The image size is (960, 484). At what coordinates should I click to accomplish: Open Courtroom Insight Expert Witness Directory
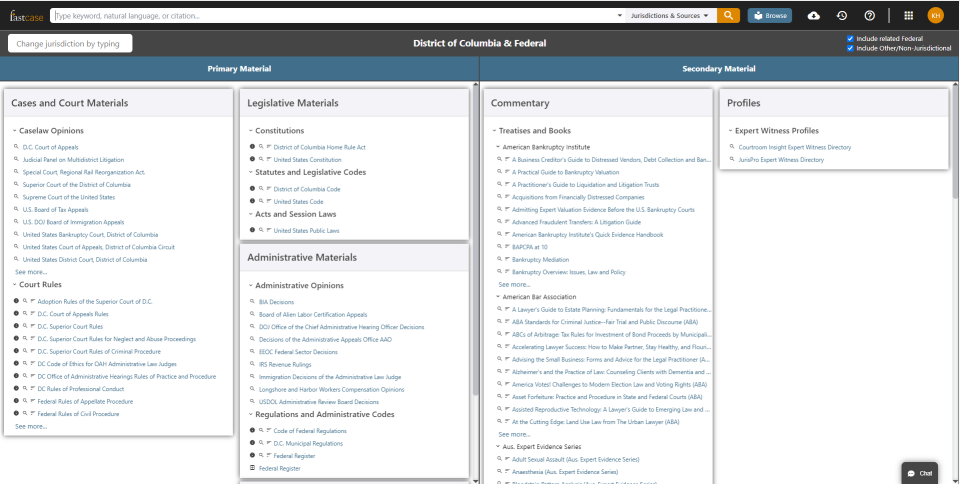pos(795,147)
